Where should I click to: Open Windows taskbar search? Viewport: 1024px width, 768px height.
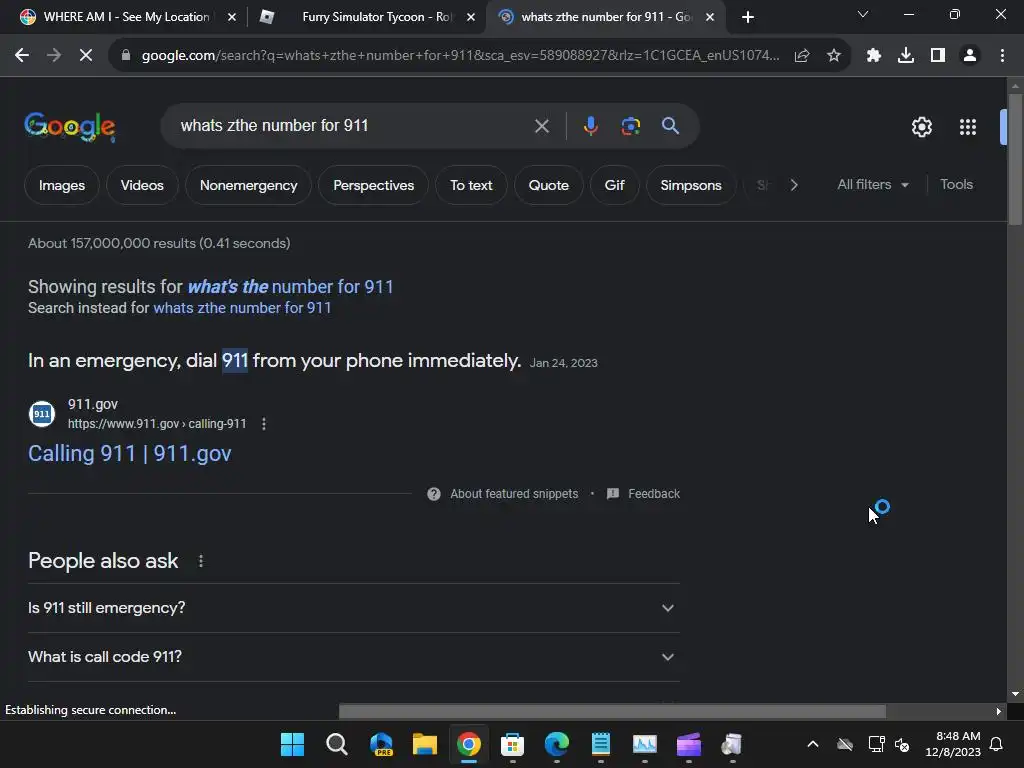(x=337, y=744)
